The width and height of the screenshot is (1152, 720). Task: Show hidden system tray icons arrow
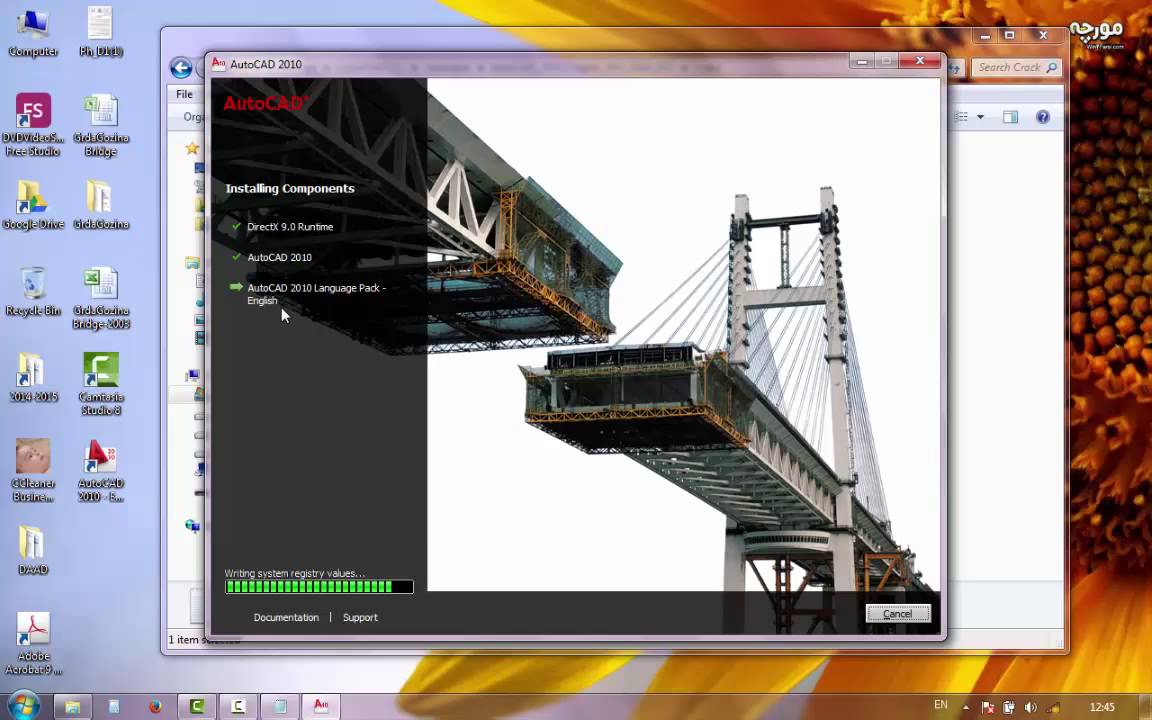click(965, 707)
